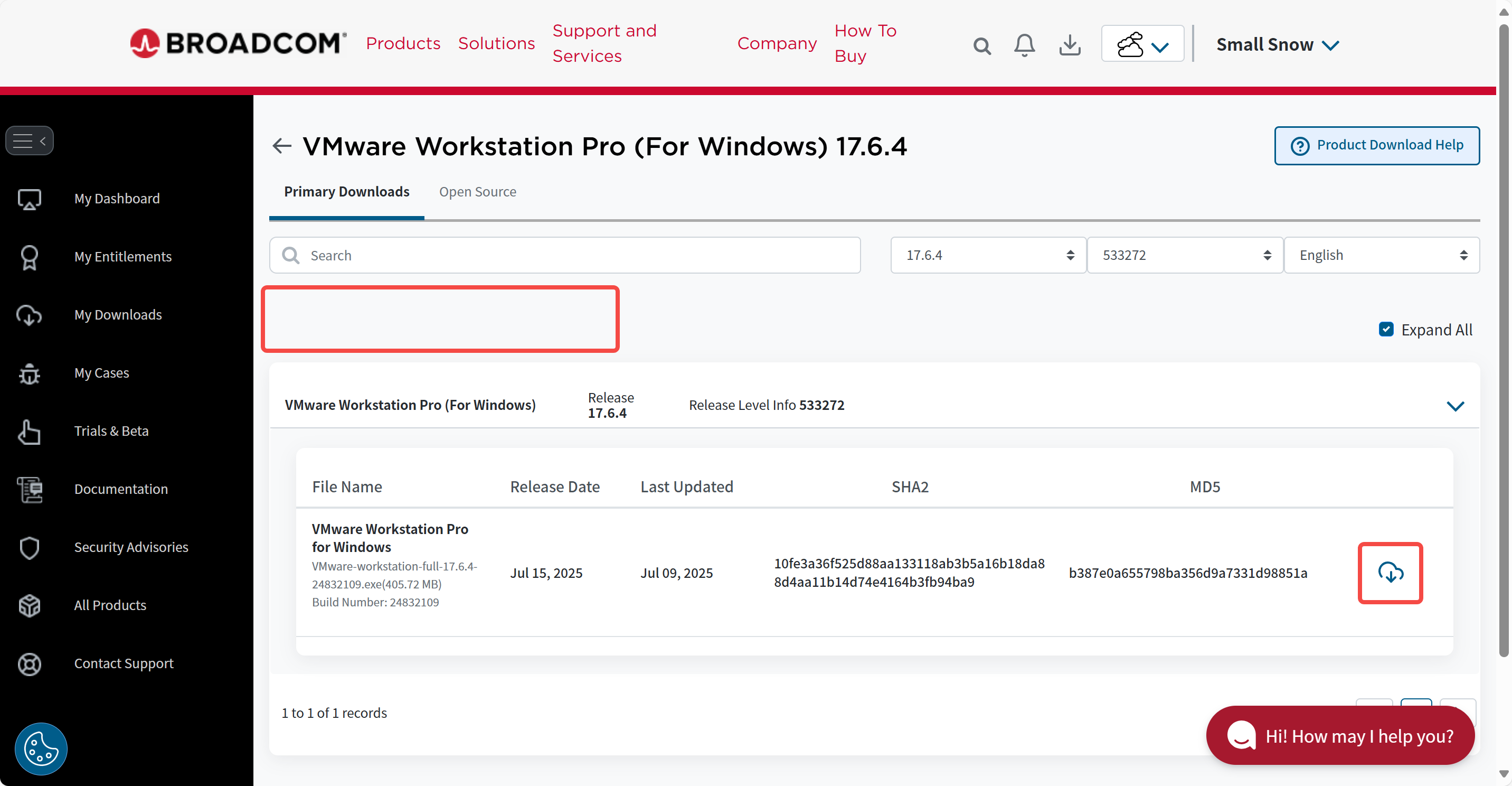Viewport: 1512px width, 786px height.
Task: Click the My Dashboard monitor icon
Action: tap(30, 199)
